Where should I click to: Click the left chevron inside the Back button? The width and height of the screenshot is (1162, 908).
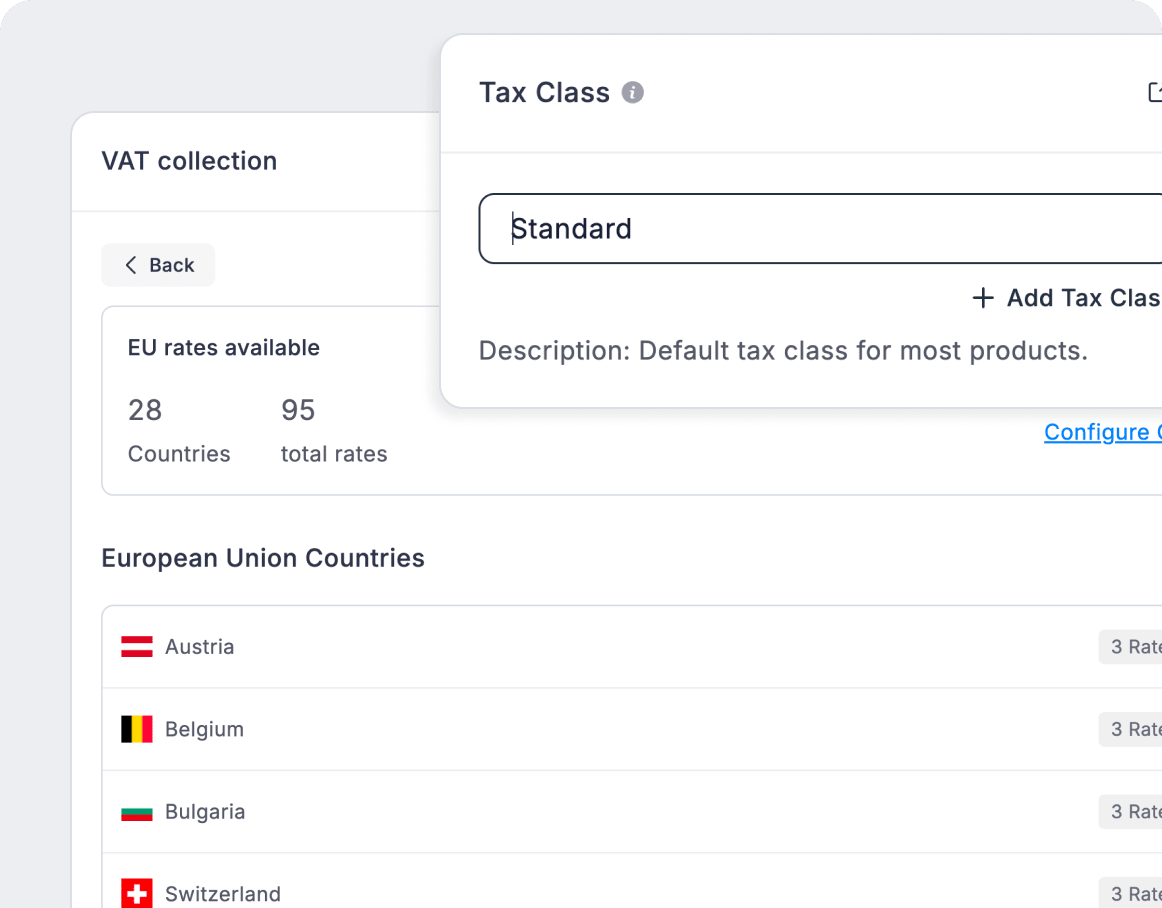coord(131,265)
